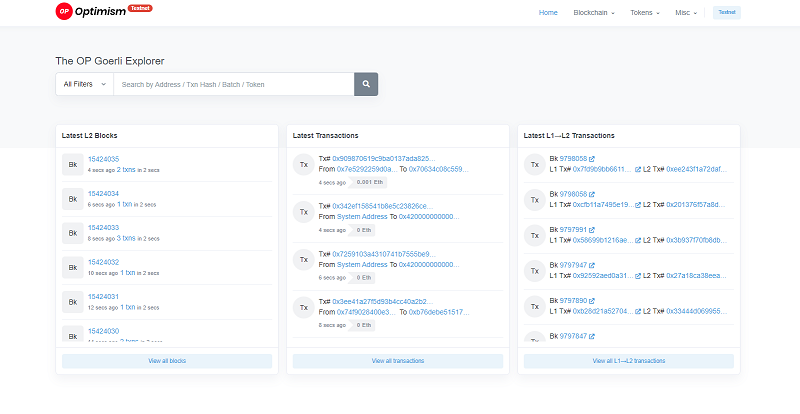Click Tx icon of first latest transaction
Screen dimensions: 800x414
pyautogui.click(x=302, y=164)
